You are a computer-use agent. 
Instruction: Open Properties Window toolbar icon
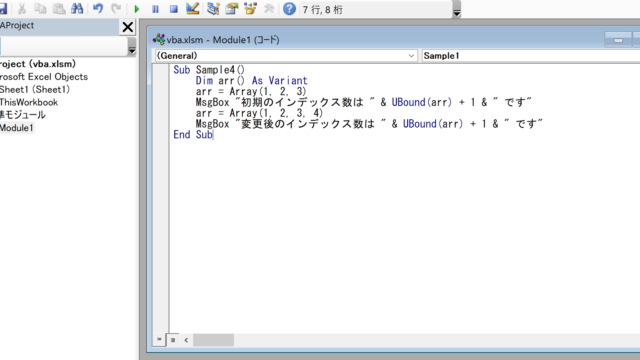click(x=232, y=8)
